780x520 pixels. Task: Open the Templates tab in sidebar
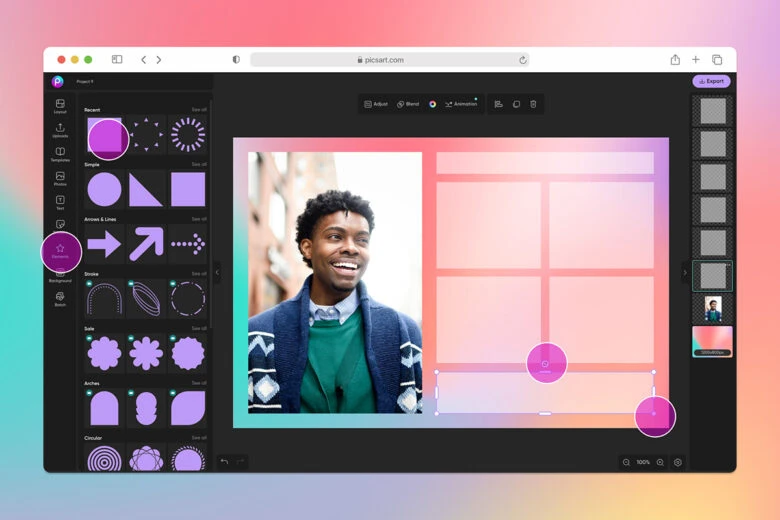coord(60,153)
